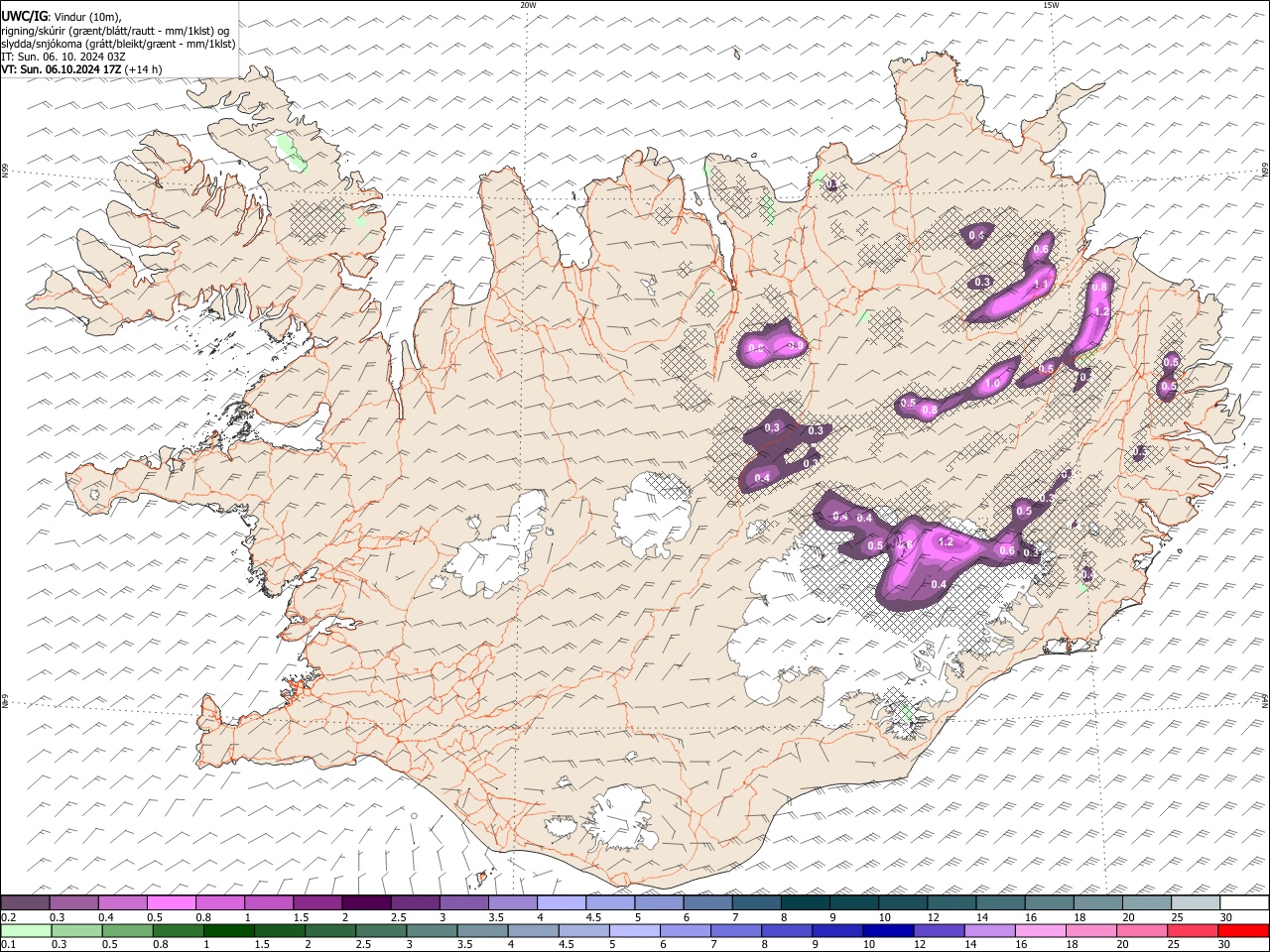Select the upper-row swatch labeled 1.5
Viewport: 1270px width, 952px height.
[317, 902]
